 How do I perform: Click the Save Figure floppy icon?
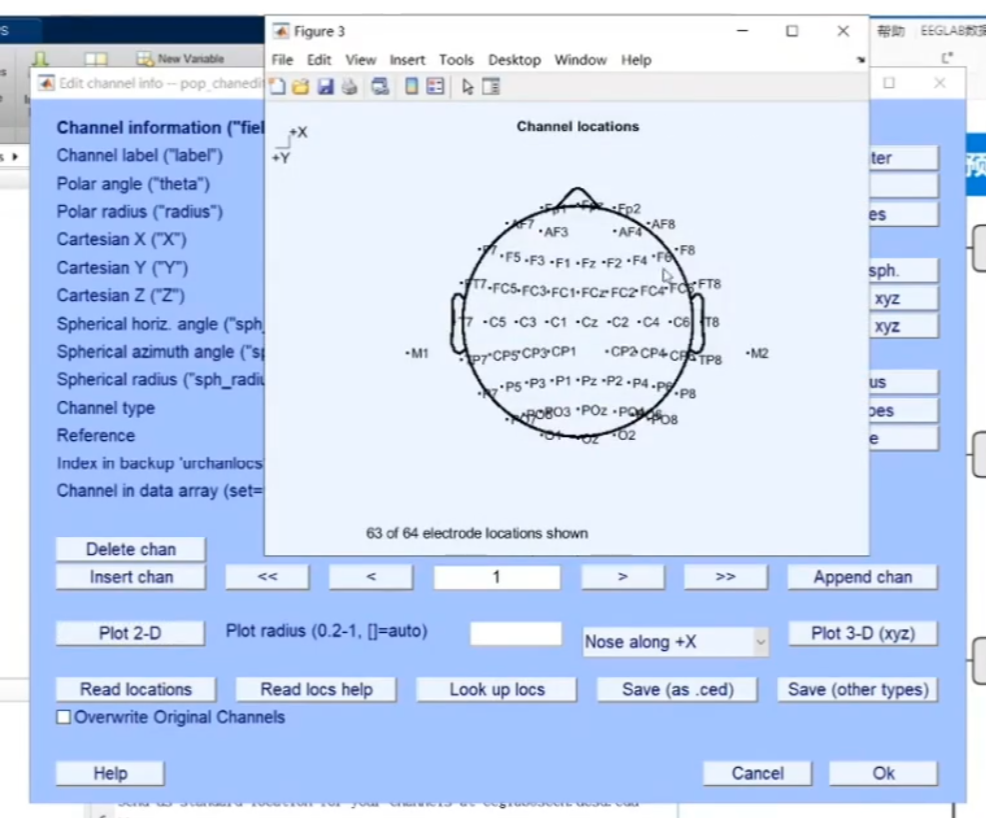tap(325, 87)
